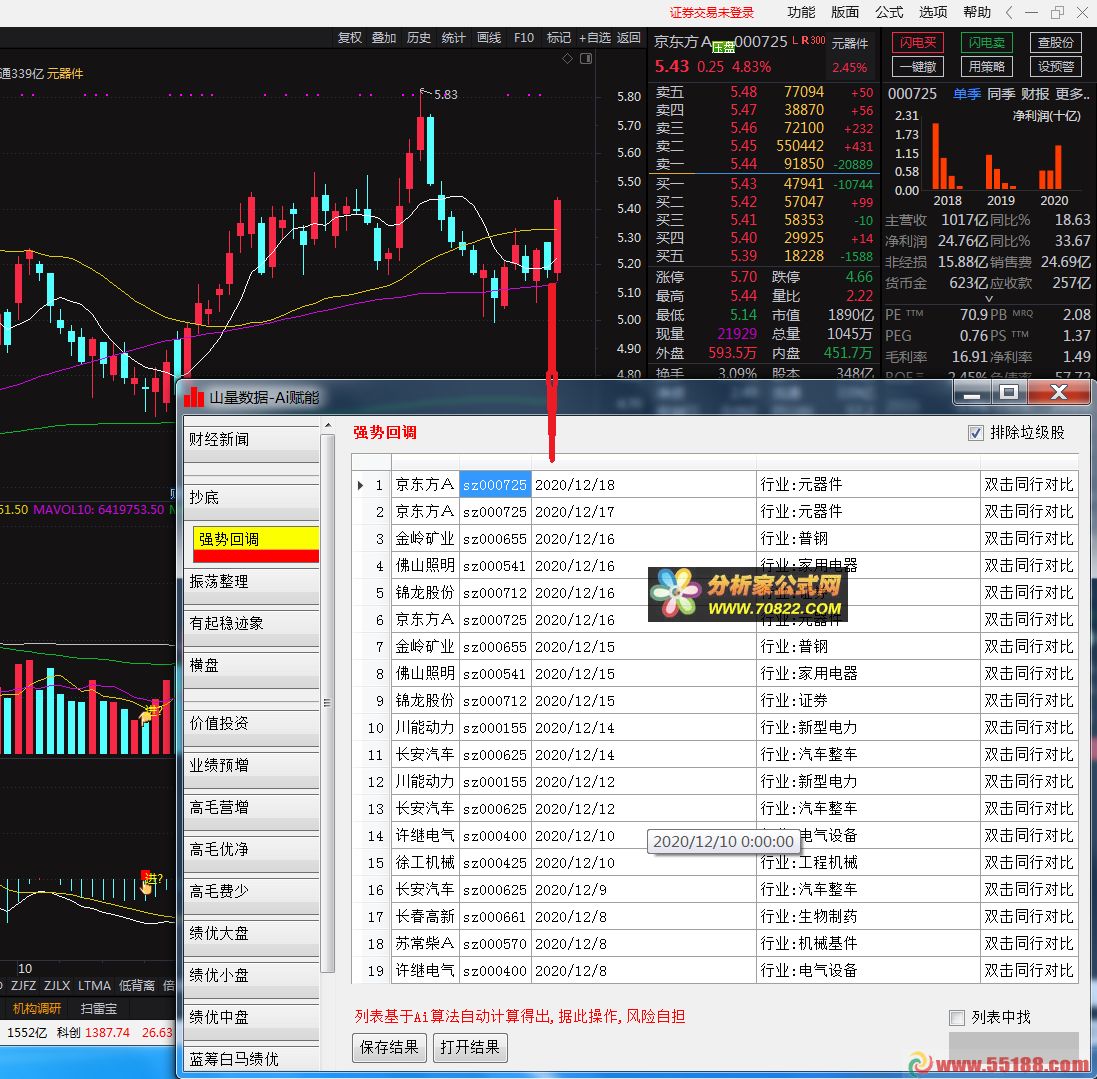Click 标记 in the chart toolbar

coord(558,38)
